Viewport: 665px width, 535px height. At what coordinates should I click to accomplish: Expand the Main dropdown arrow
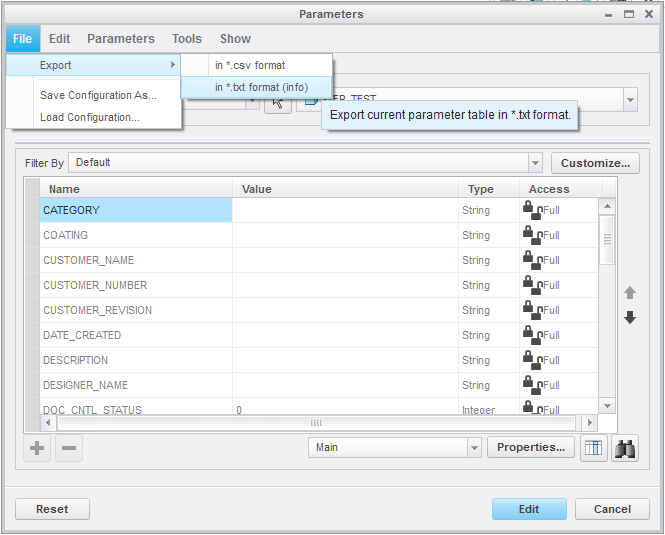click(x=474, y=448)
